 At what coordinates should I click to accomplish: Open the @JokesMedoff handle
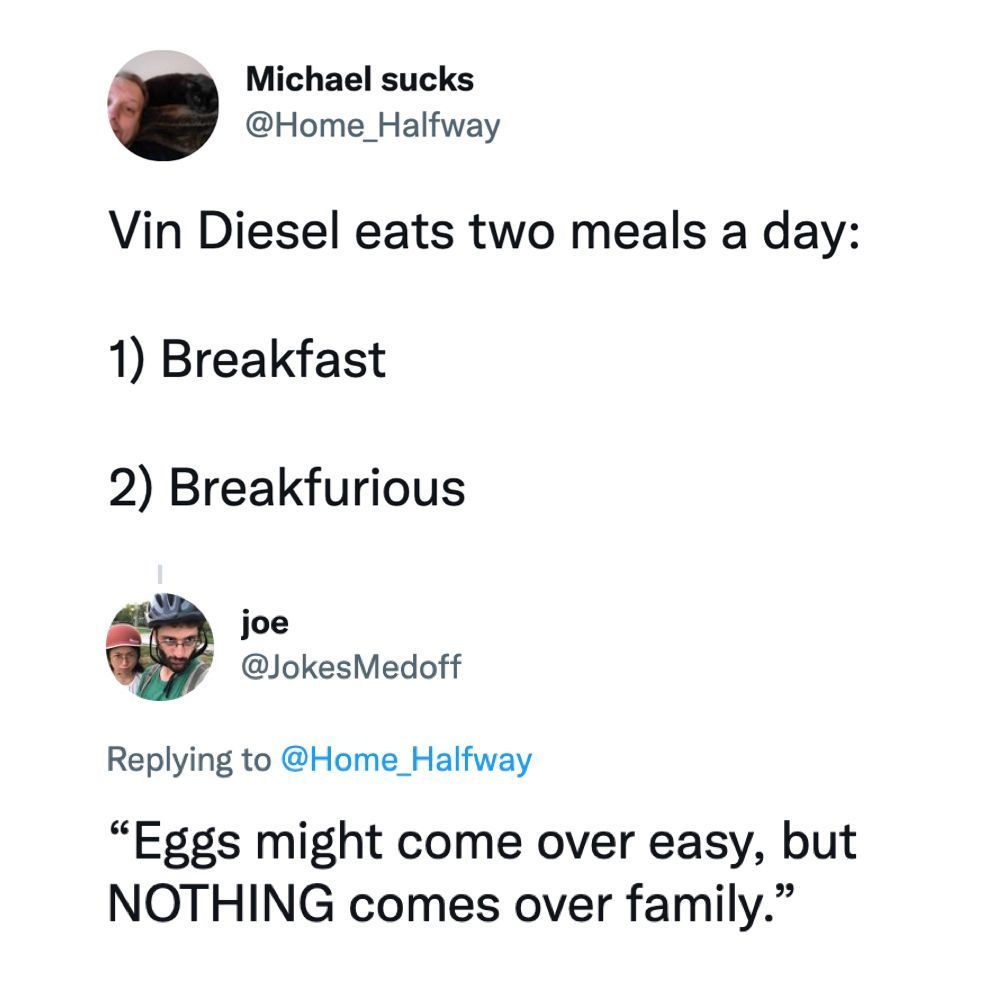point(352,667)
